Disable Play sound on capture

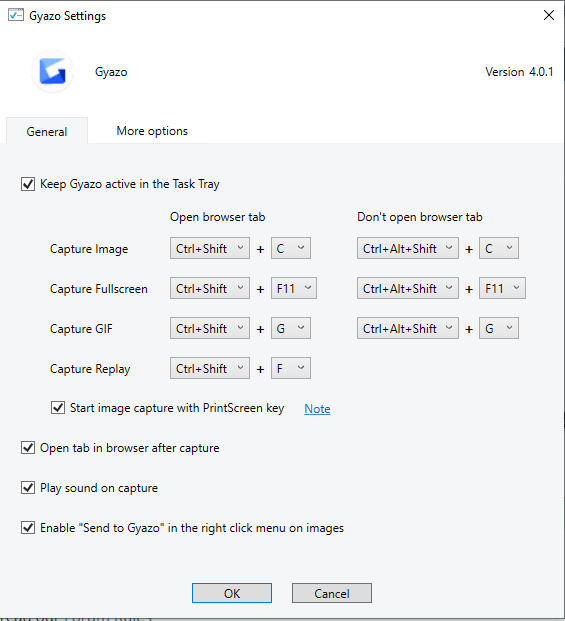[x=28, y=488]
